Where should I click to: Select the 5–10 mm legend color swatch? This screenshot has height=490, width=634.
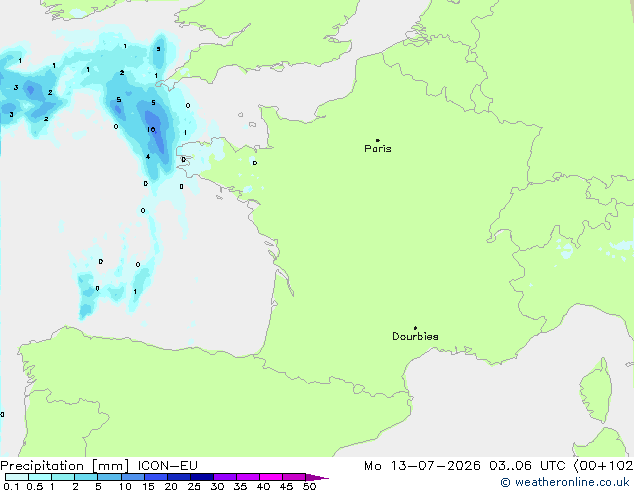[x=109, y=477]
